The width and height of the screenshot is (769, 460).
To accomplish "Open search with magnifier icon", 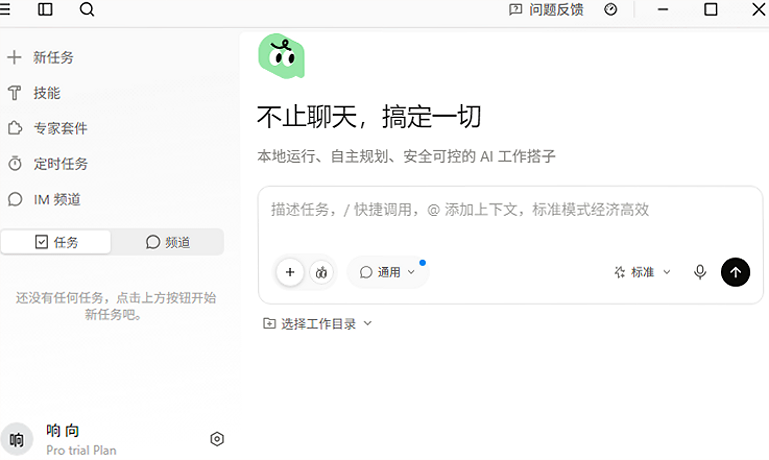I will pos(87,9).
